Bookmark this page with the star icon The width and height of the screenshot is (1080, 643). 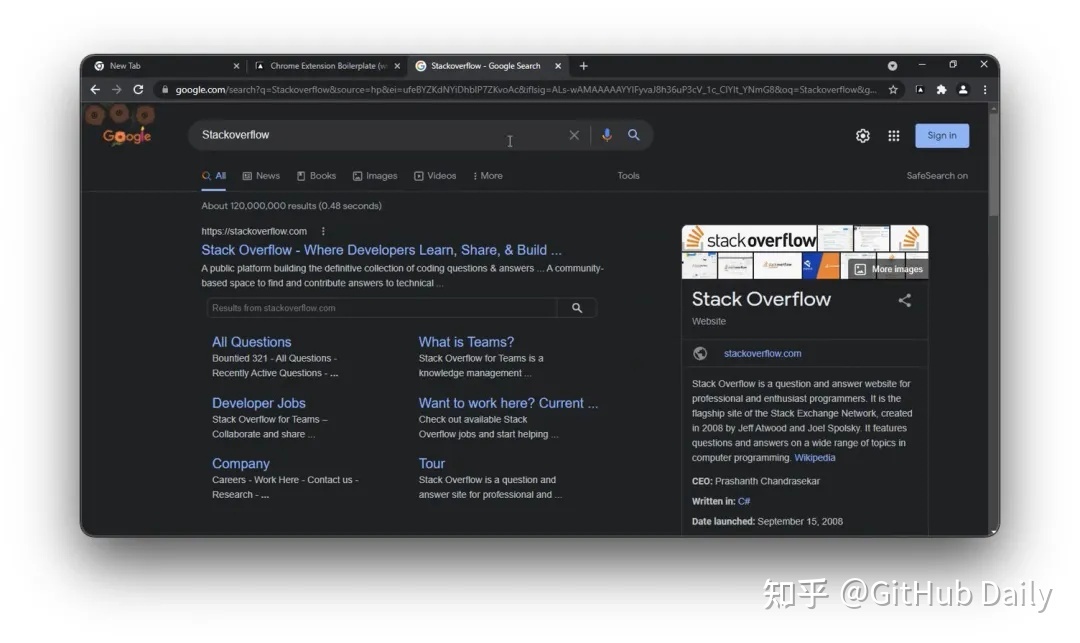point(893,89)
